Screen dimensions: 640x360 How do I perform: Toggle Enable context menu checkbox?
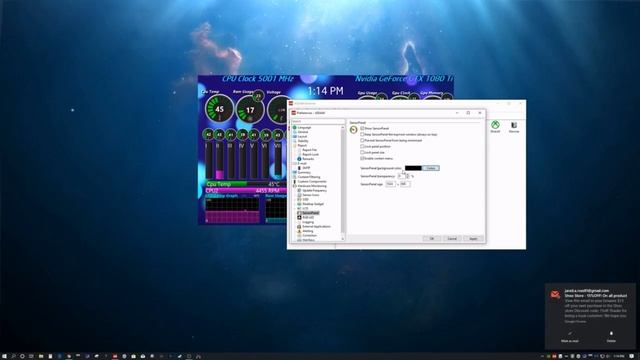(x=362, y=158)
